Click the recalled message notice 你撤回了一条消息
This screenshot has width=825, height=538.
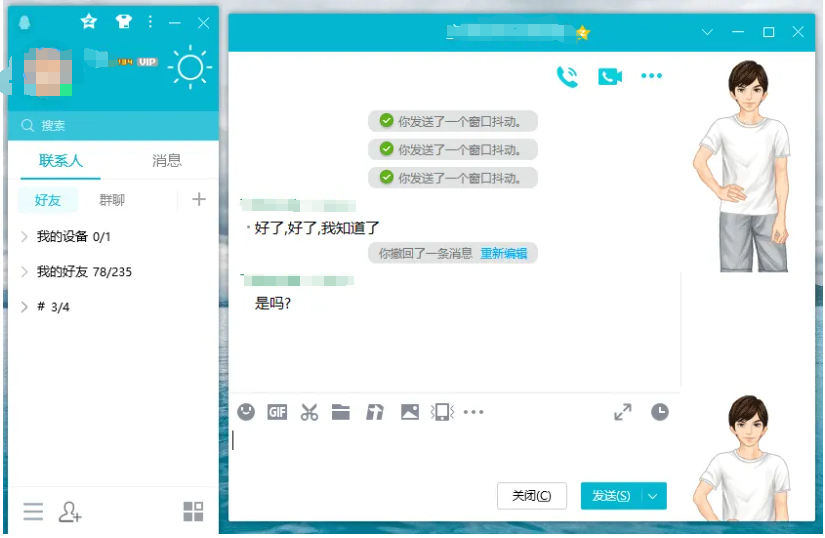click(426, 253)
